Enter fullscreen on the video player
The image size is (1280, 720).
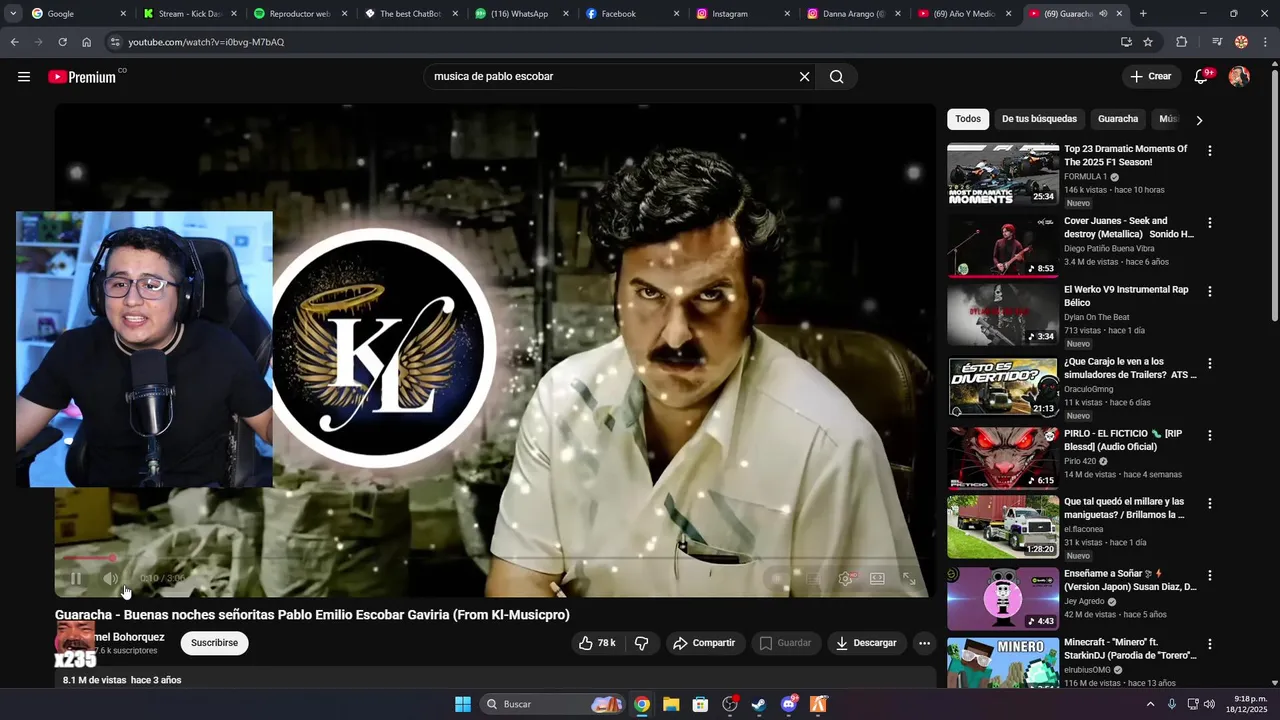909,578
